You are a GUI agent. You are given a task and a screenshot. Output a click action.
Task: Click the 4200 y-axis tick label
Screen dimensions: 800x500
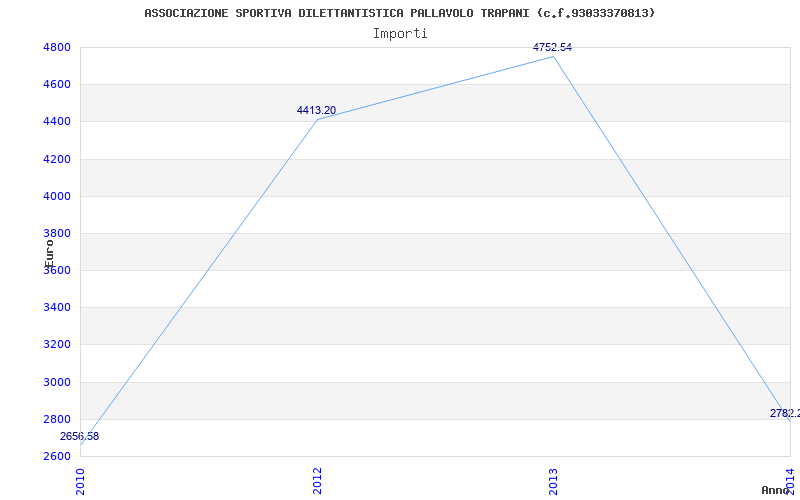pos(55,159)
